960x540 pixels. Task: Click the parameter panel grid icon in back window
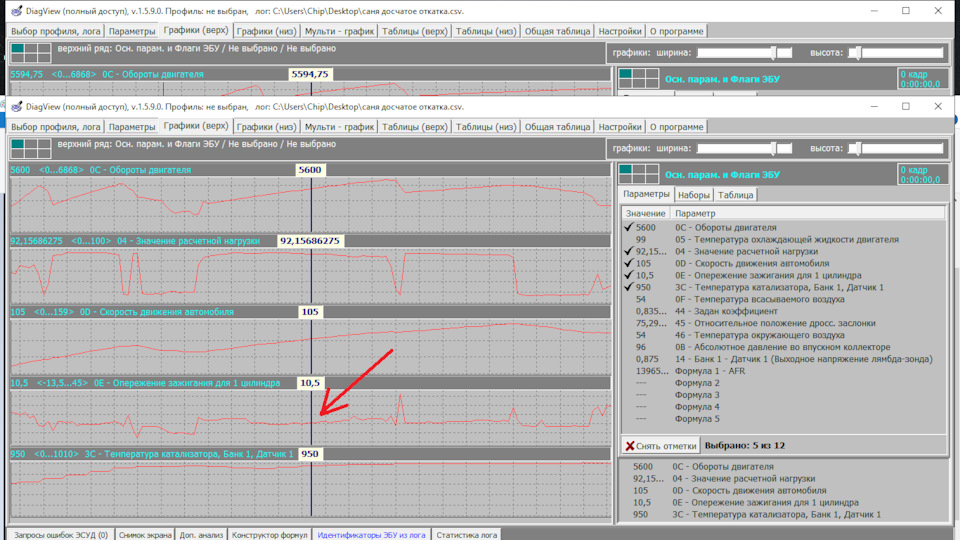(x=639, y=78)
